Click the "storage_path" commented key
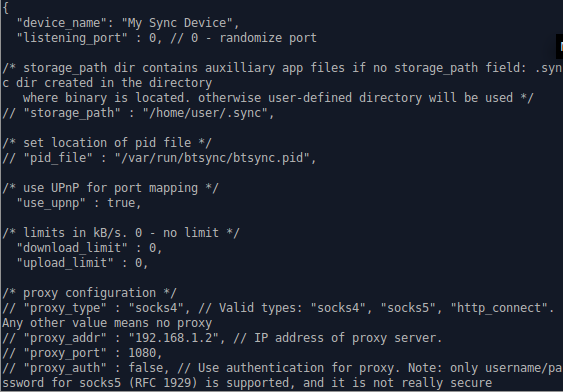This screenshot has width=563, height=392. pos(72,113)
